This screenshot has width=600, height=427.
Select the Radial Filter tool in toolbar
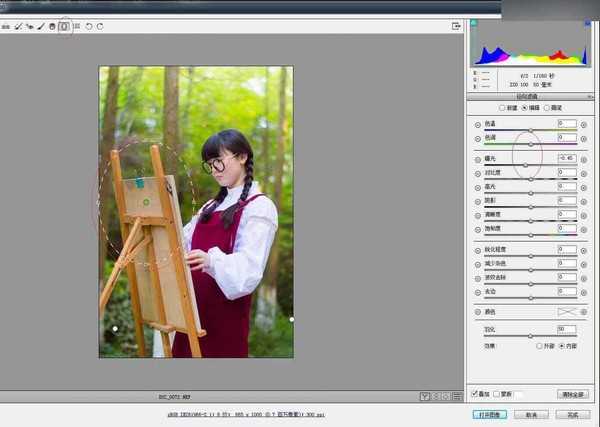click(65, 27)
